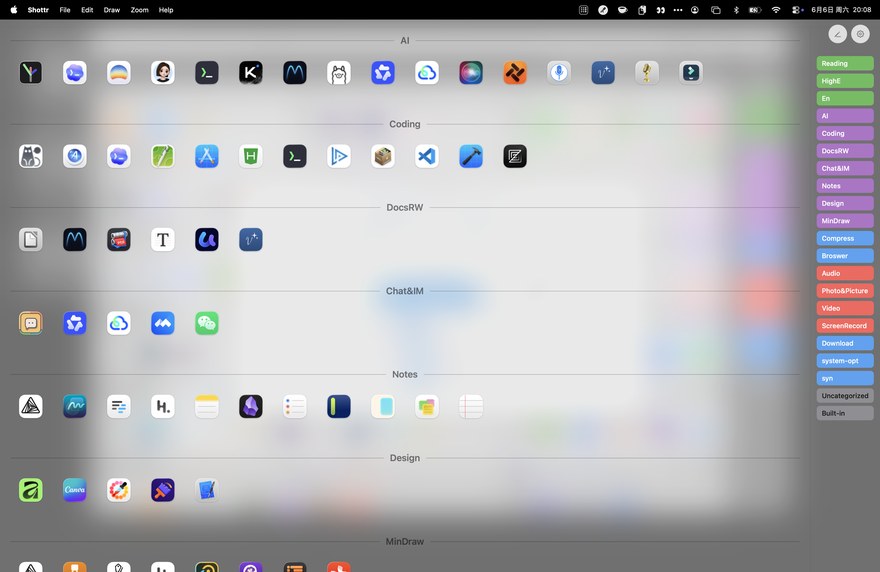Launch Stickies icon in Notes group
The width and height of the screenshot is (880, 572).
tap(427, 406)
